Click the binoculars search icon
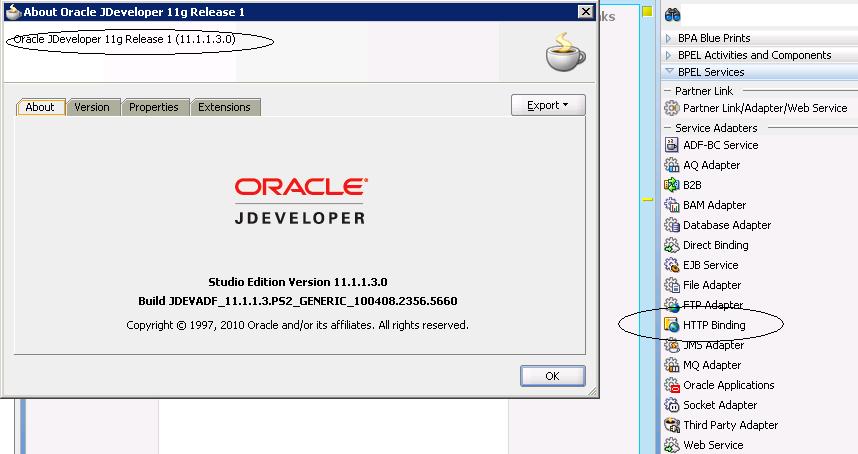This screenshot has height=454, width=858. (x=673, y=15)
